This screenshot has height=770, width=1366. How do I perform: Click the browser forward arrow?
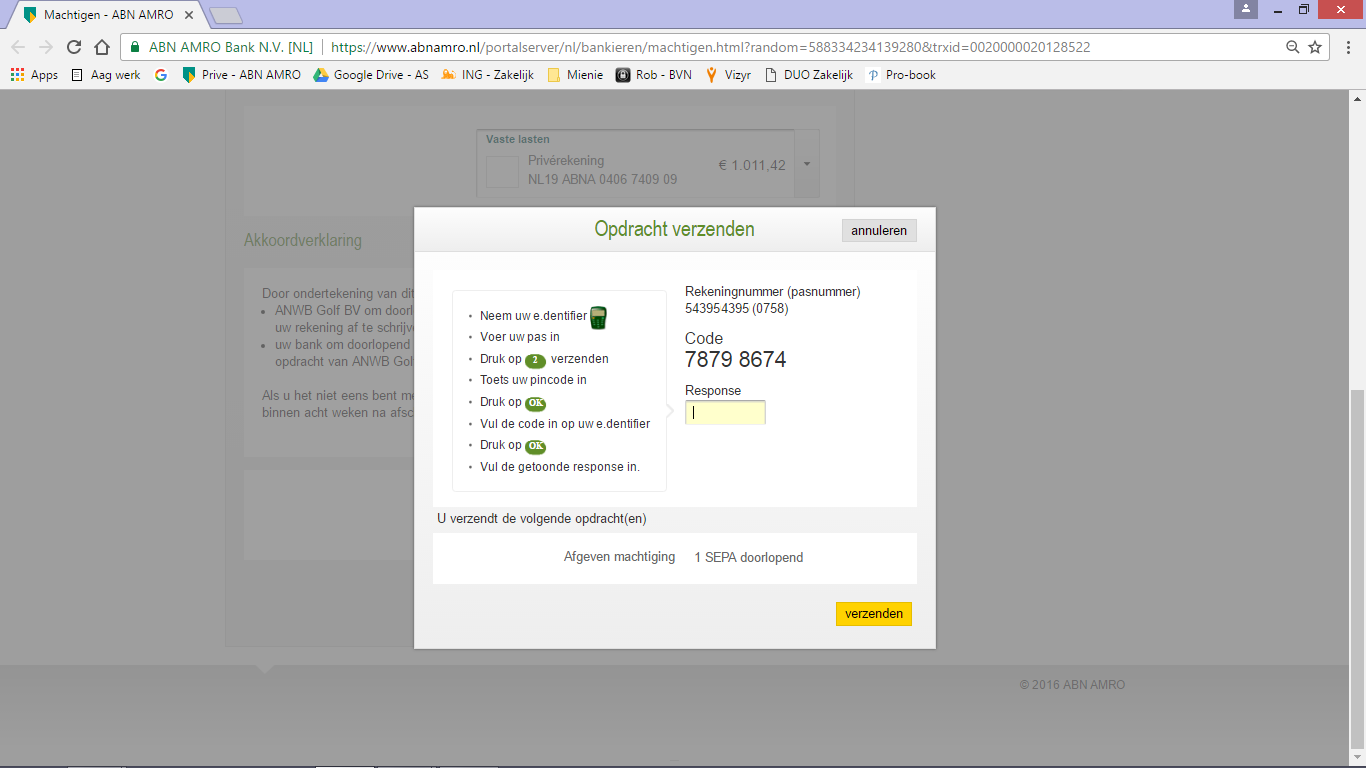click(46, 47)
